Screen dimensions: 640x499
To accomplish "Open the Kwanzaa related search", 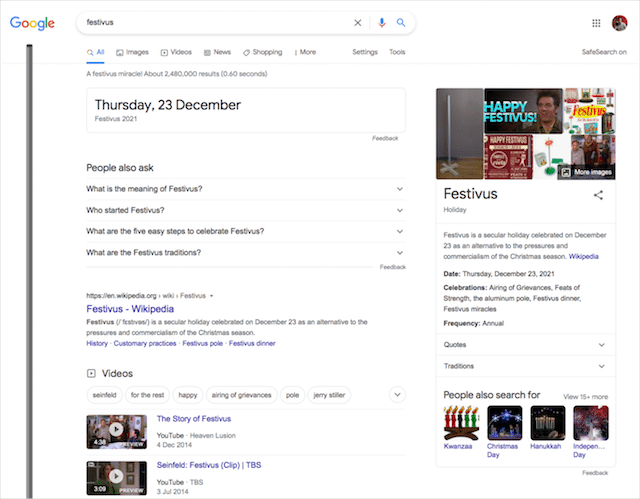I will 461,428.
